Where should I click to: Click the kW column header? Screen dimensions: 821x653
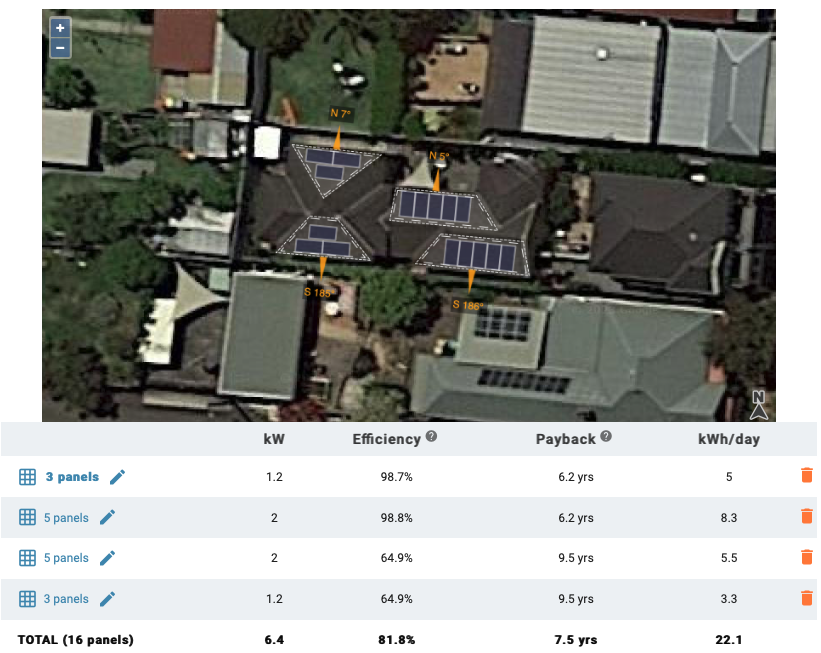click(x=274, y=439)
